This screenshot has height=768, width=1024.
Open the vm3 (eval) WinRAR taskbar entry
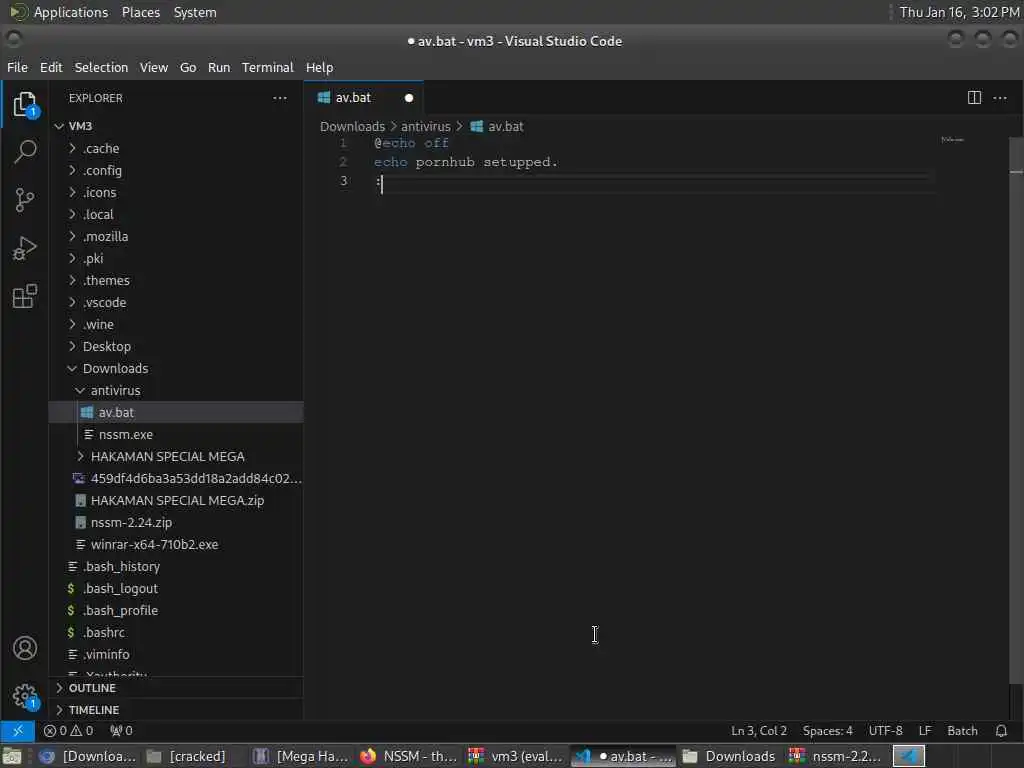(x=516, y=756)
